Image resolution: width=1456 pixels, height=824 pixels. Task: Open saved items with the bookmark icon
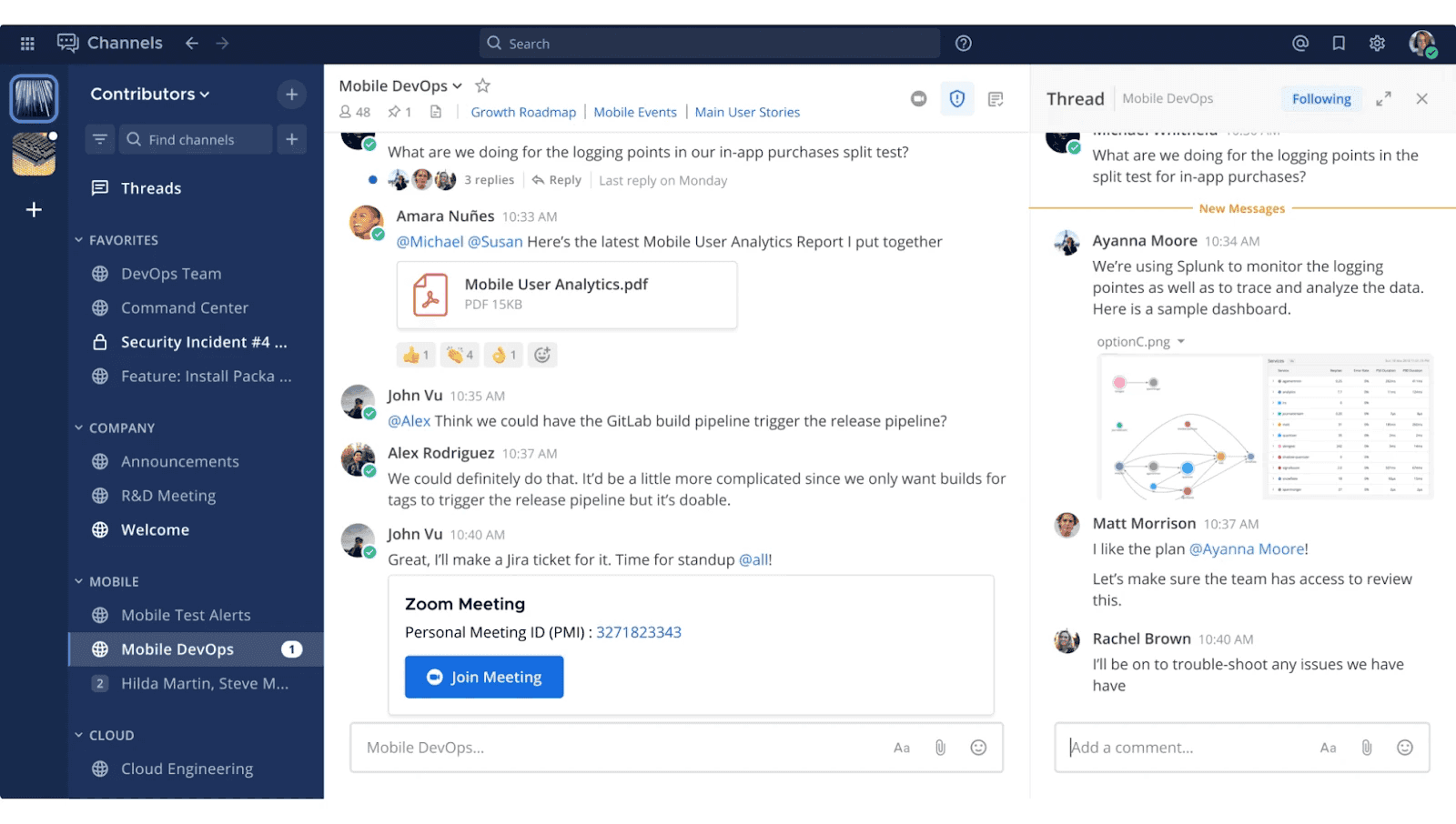tap(1338, 43)
